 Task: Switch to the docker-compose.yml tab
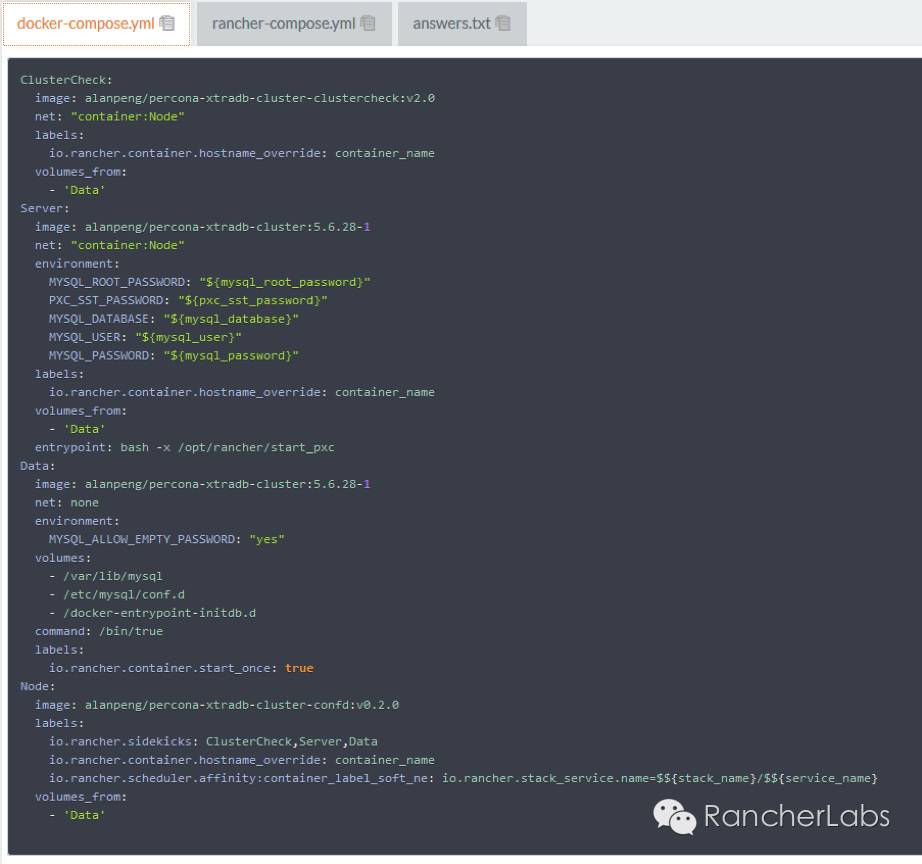(96, 24)
